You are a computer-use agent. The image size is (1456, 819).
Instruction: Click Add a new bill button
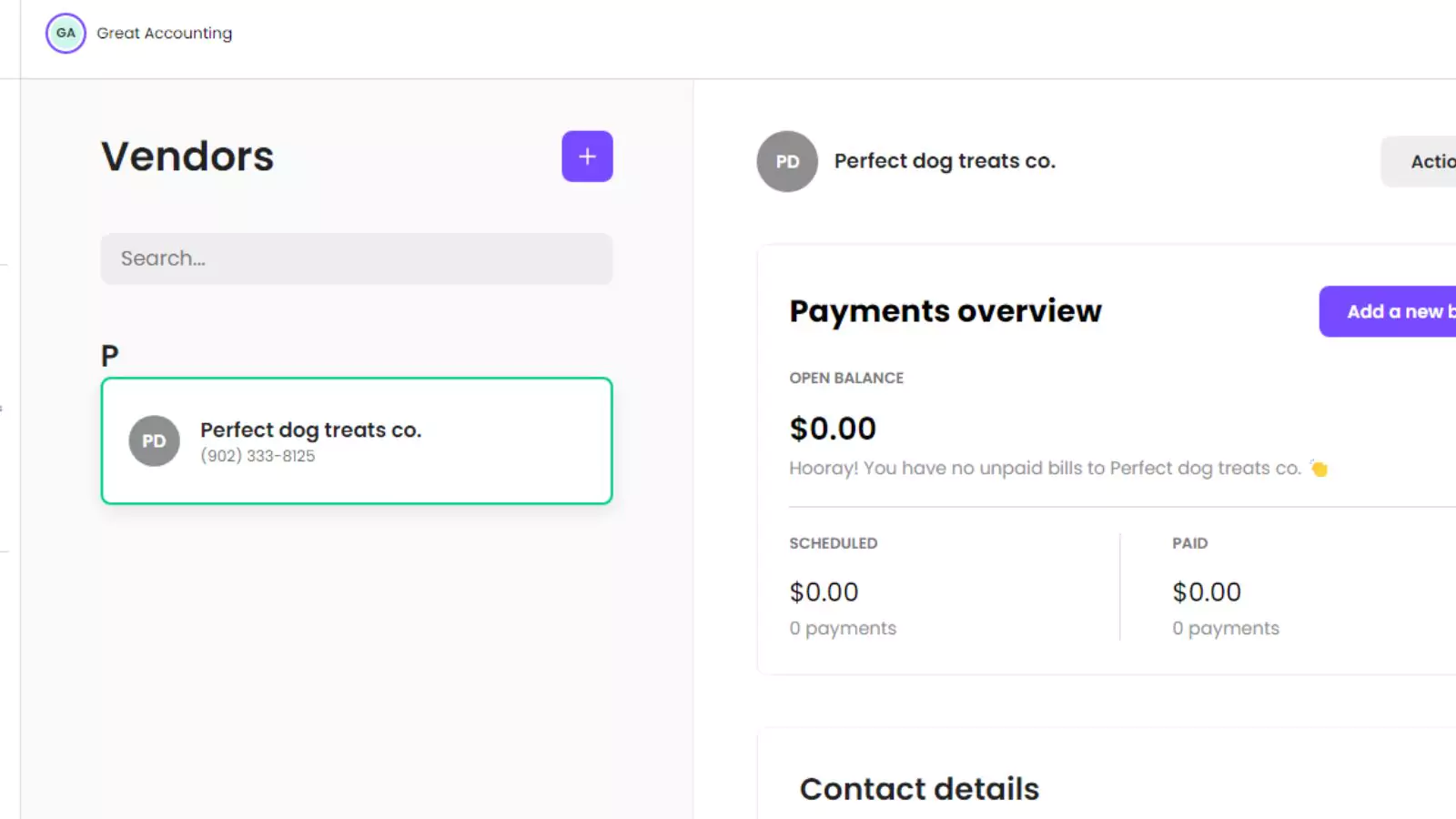(1388, 311)
